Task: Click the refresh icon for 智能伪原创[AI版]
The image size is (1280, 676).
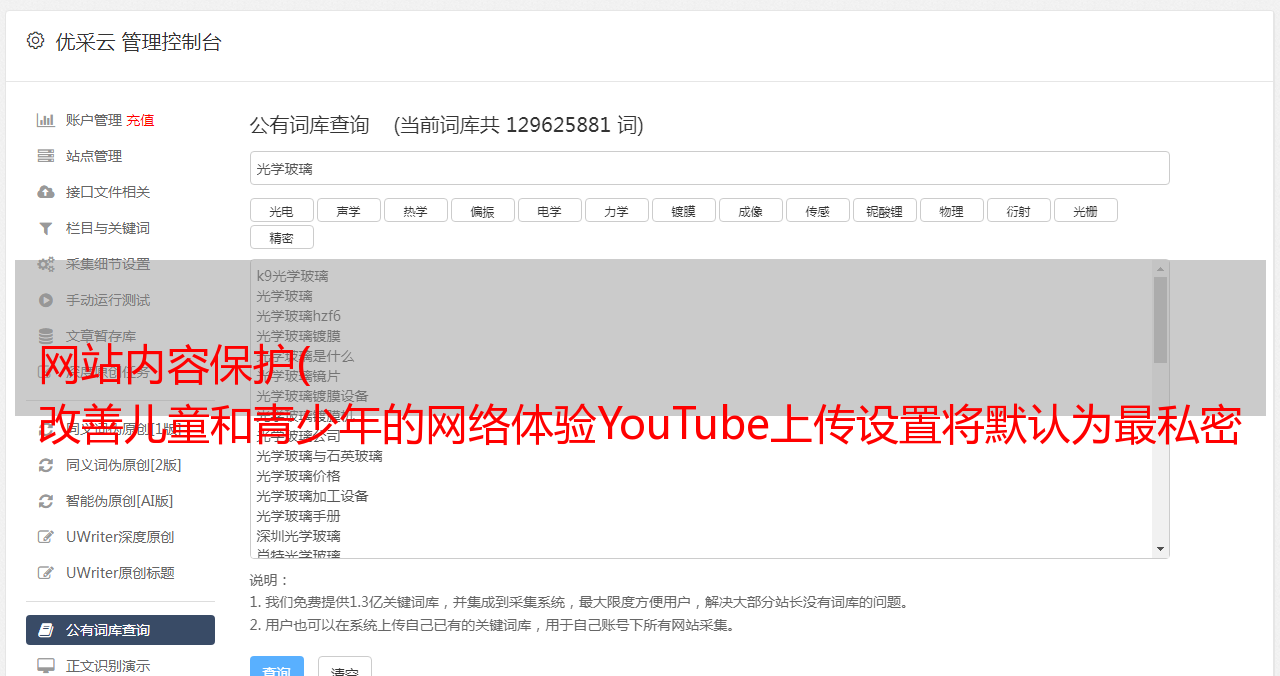Action: coord(46,501)
